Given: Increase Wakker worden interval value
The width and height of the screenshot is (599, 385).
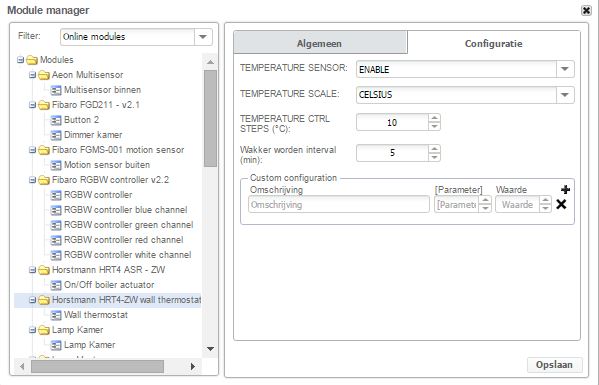Looking at the screenshot, I should [434, 149].
